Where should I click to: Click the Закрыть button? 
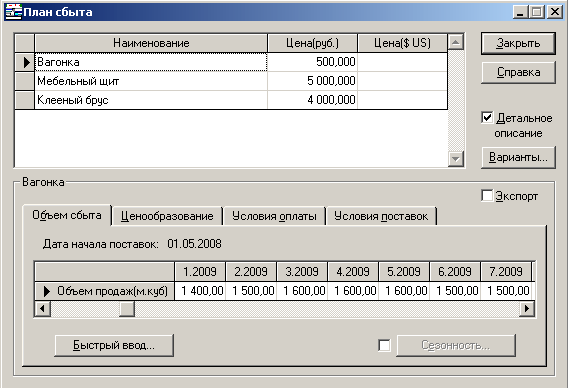point(518,43)
